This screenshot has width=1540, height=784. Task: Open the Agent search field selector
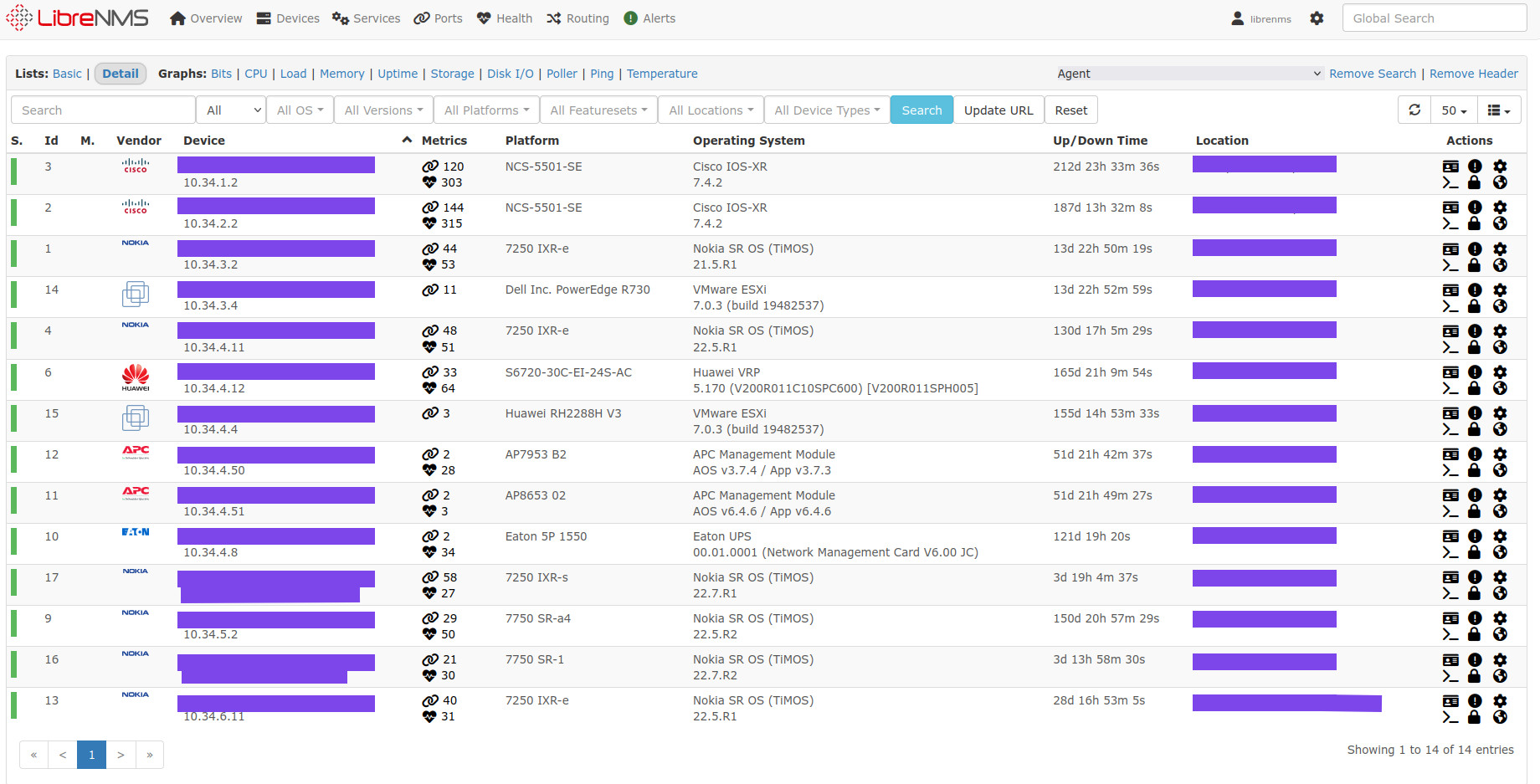pos(1188,74)
